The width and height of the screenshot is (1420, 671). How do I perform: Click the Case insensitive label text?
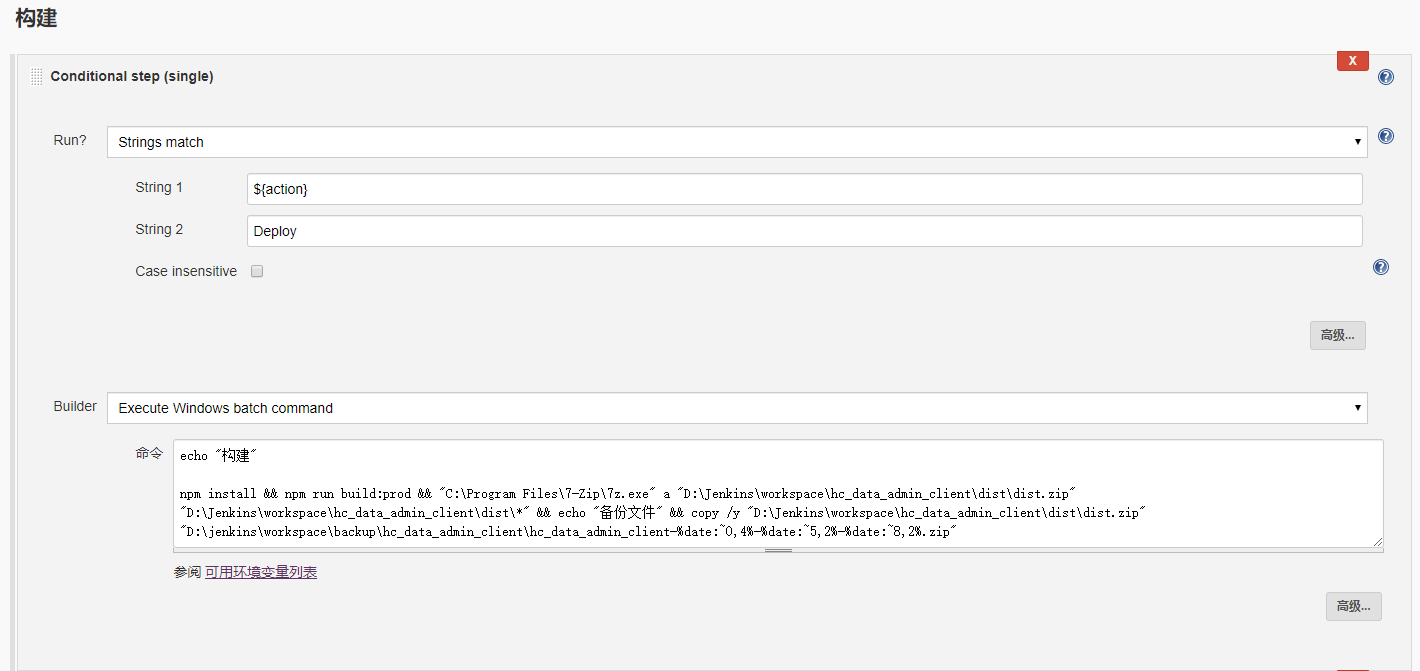pos(186,271)
